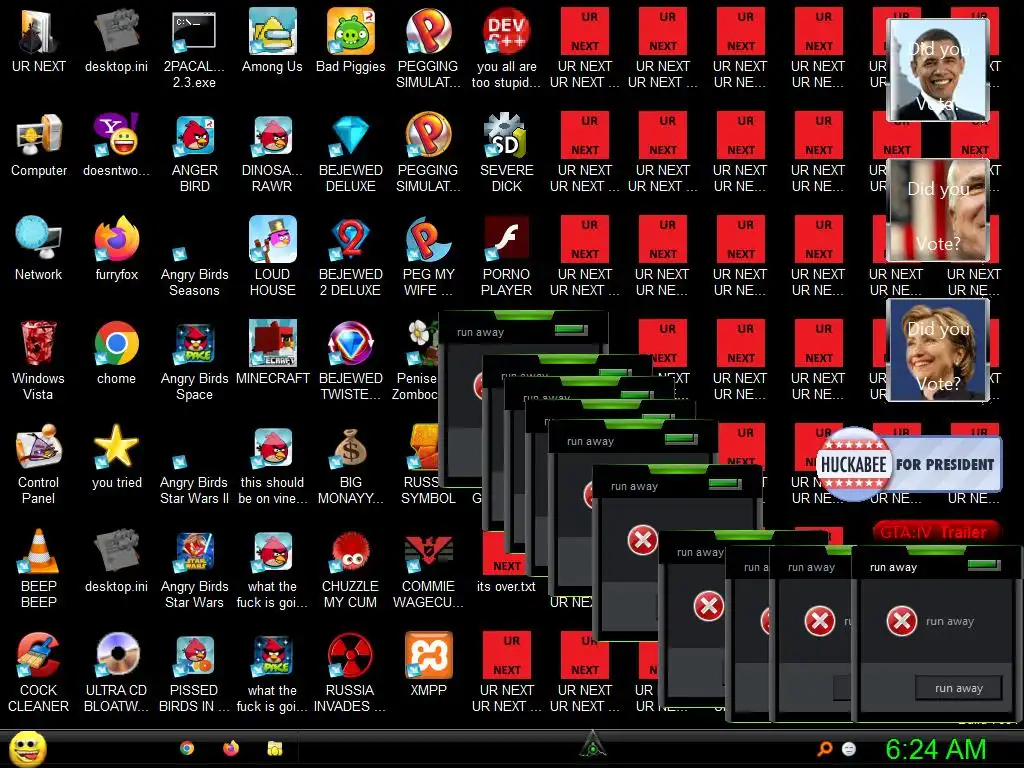The width and height of the screenshot is (1024, 768).
Task: Click the Obama Did you Vote gadget
Action: [x=938, y=70]
